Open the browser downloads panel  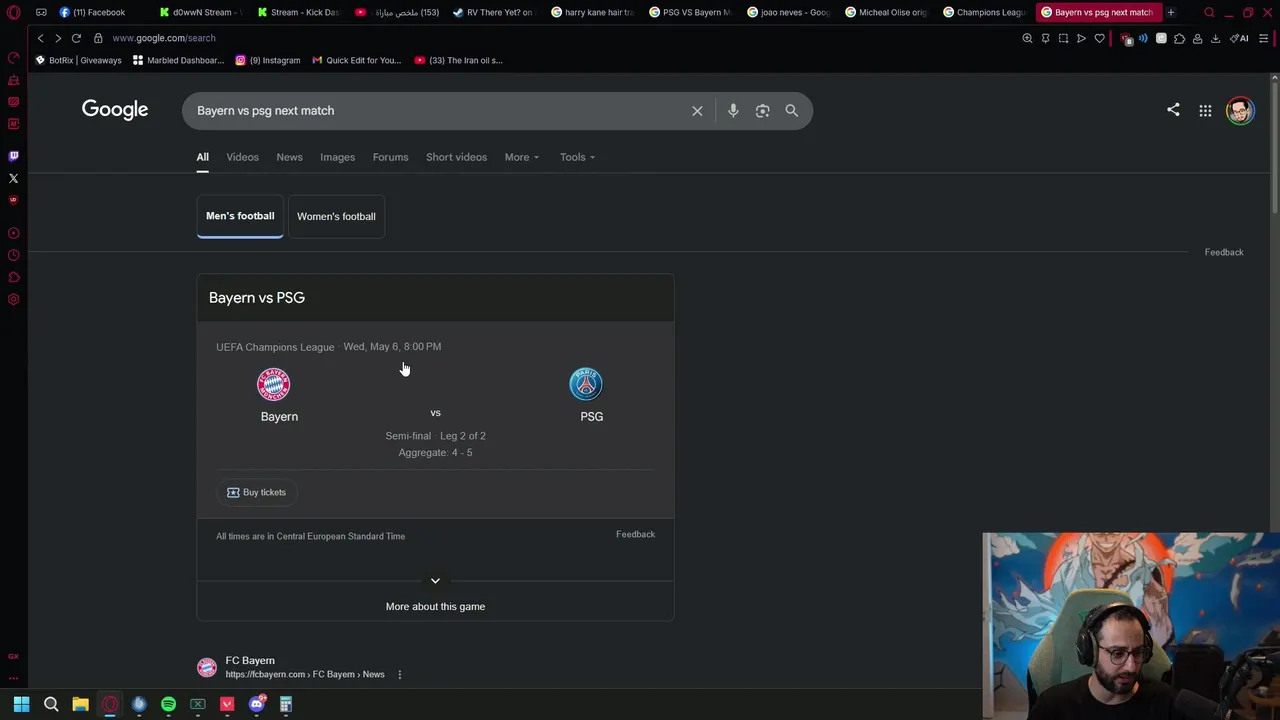1215,38
